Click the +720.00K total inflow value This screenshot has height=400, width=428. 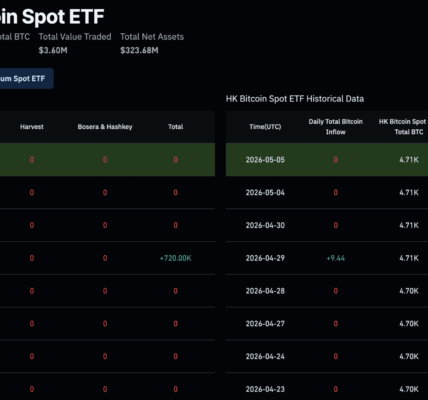tap(176, 258)
